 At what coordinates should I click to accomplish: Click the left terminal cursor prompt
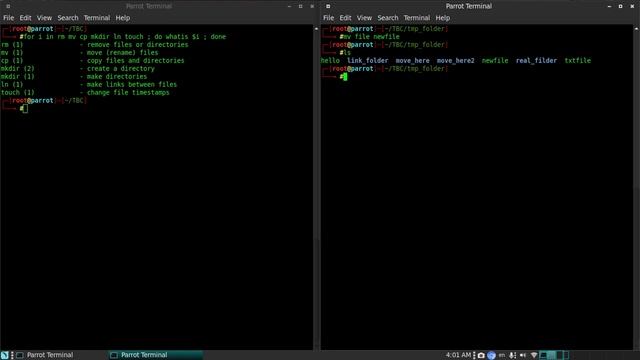25,109
